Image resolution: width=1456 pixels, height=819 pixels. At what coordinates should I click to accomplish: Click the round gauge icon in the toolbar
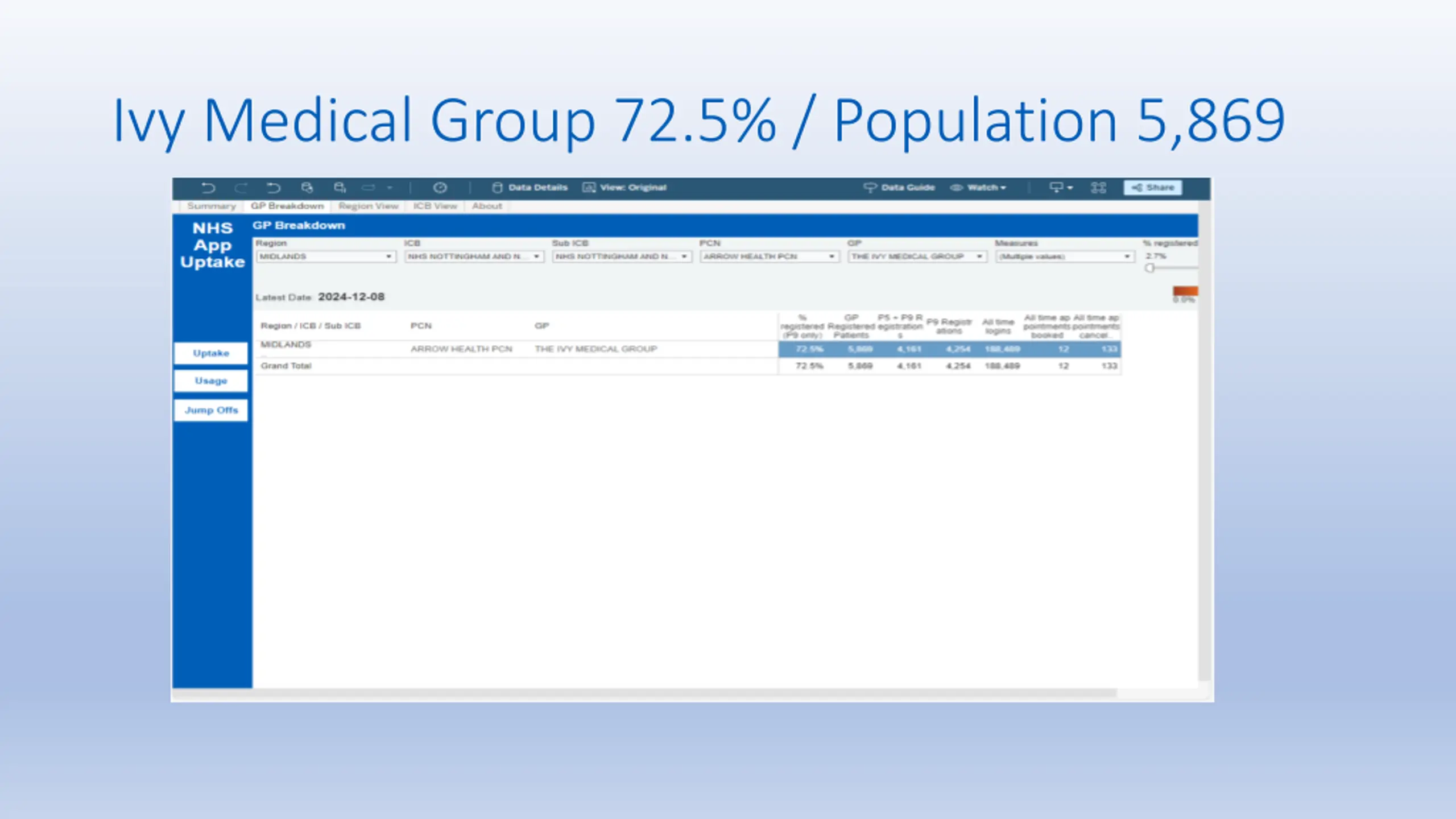pos(440,188)
